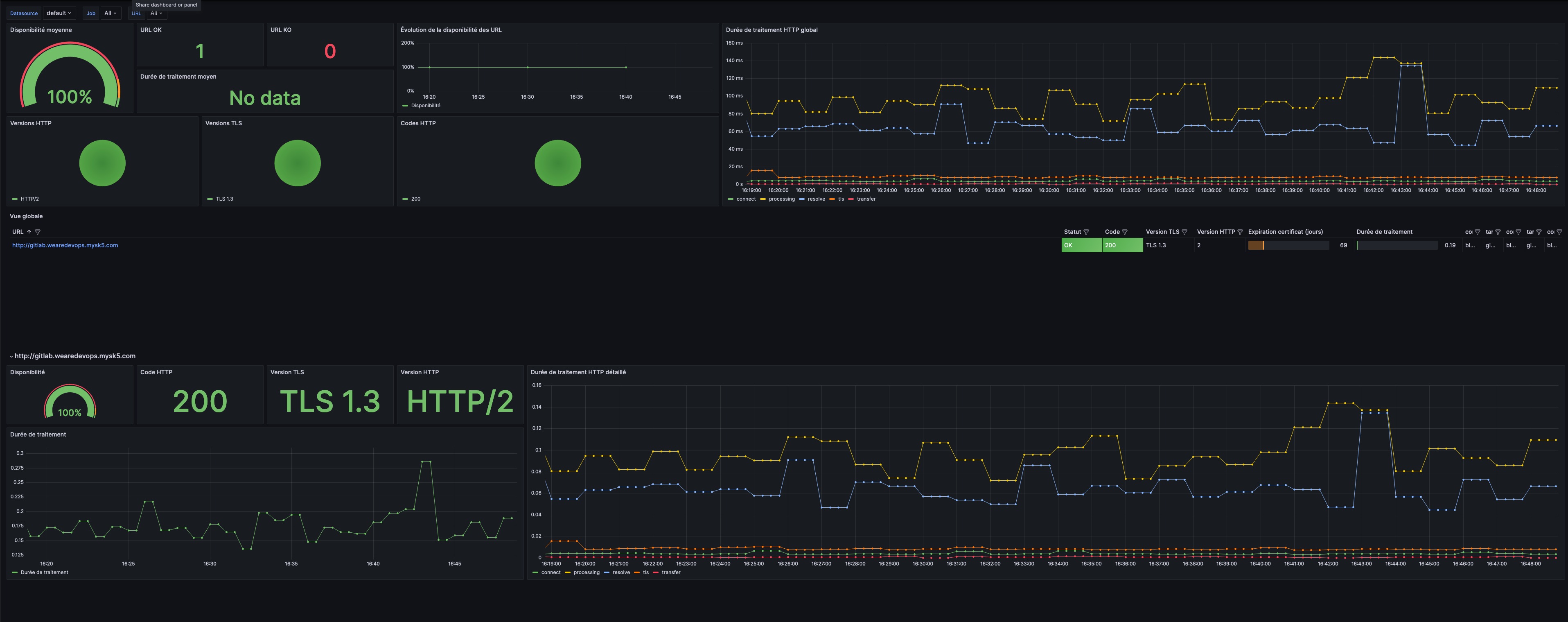Click the Expiration certificat column header
This screenshot has width=1568, height=622.
[1285, 232]
